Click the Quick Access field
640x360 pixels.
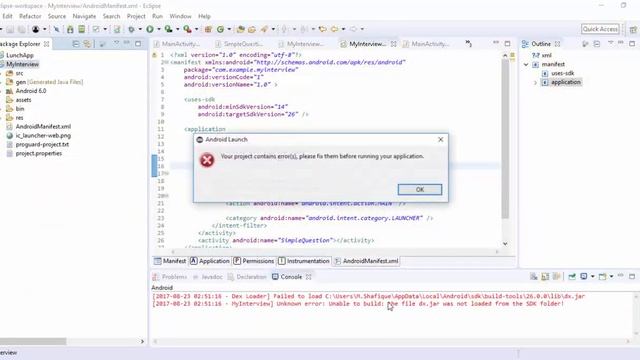click(x=600, y=29)
